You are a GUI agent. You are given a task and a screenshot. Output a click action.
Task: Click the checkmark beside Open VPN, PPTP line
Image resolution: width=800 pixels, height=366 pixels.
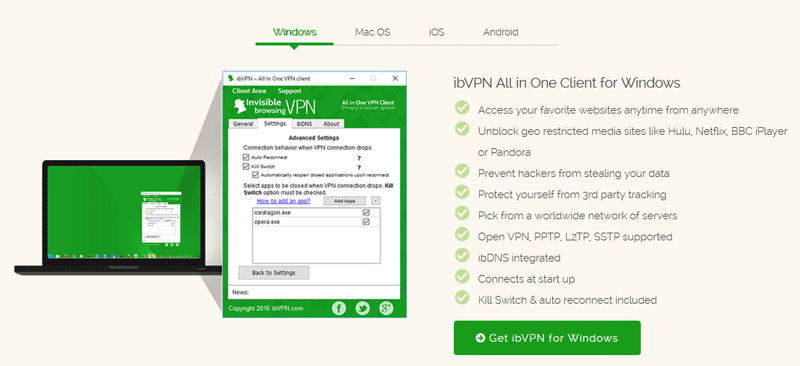tap(462, 234)
